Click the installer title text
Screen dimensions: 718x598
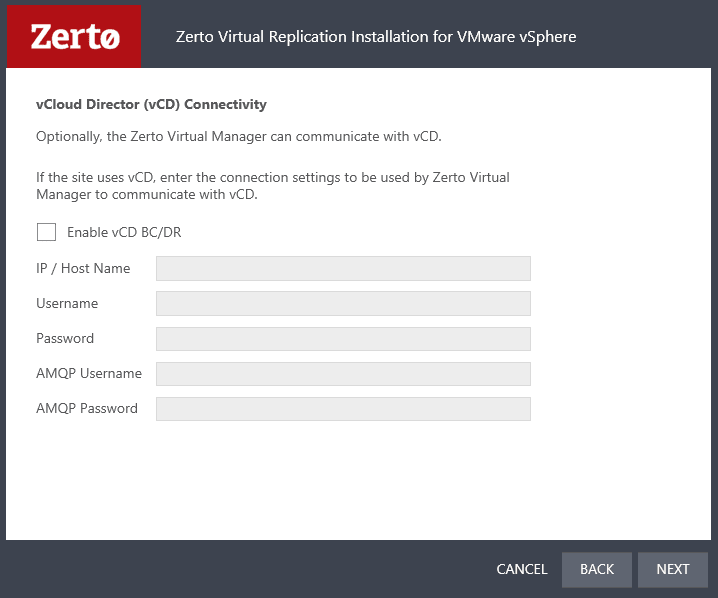(376, 37)
